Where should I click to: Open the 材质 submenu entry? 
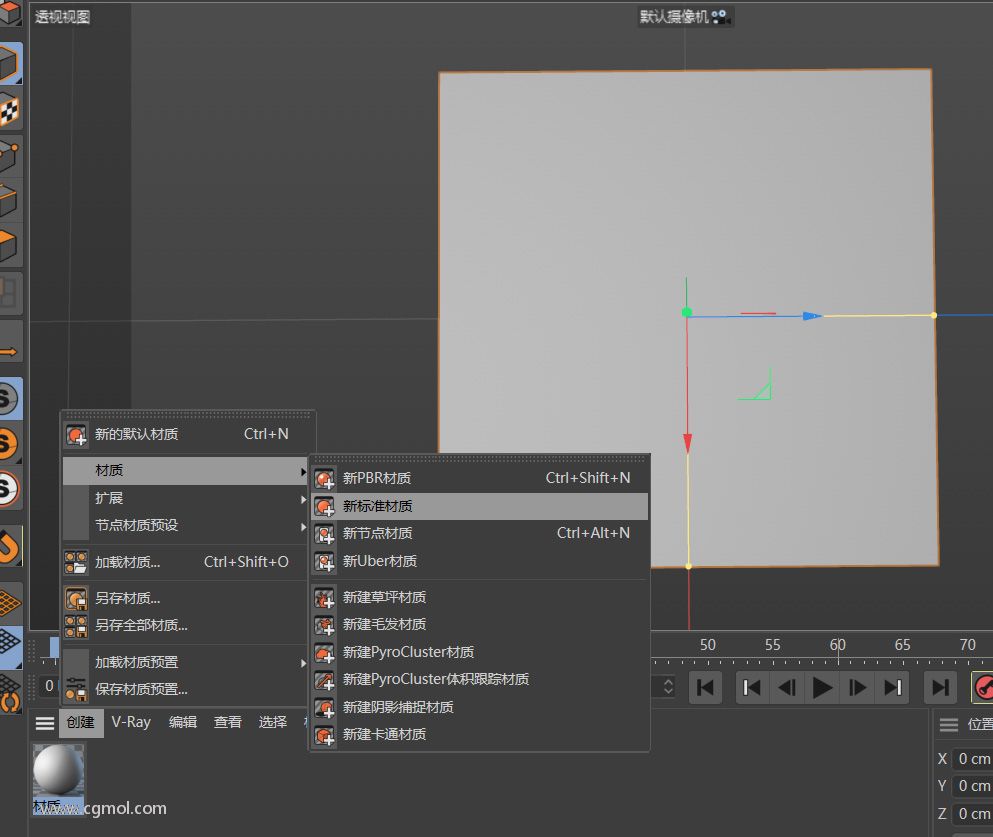point(186,470)
